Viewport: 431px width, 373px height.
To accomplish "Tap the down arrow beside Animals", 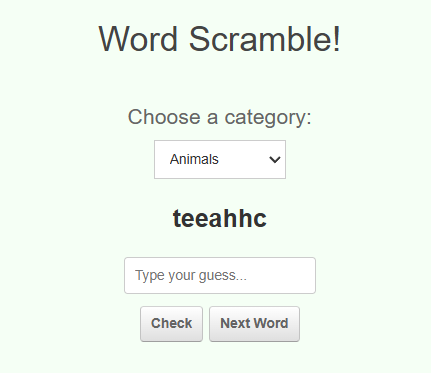I will (275, 160).
